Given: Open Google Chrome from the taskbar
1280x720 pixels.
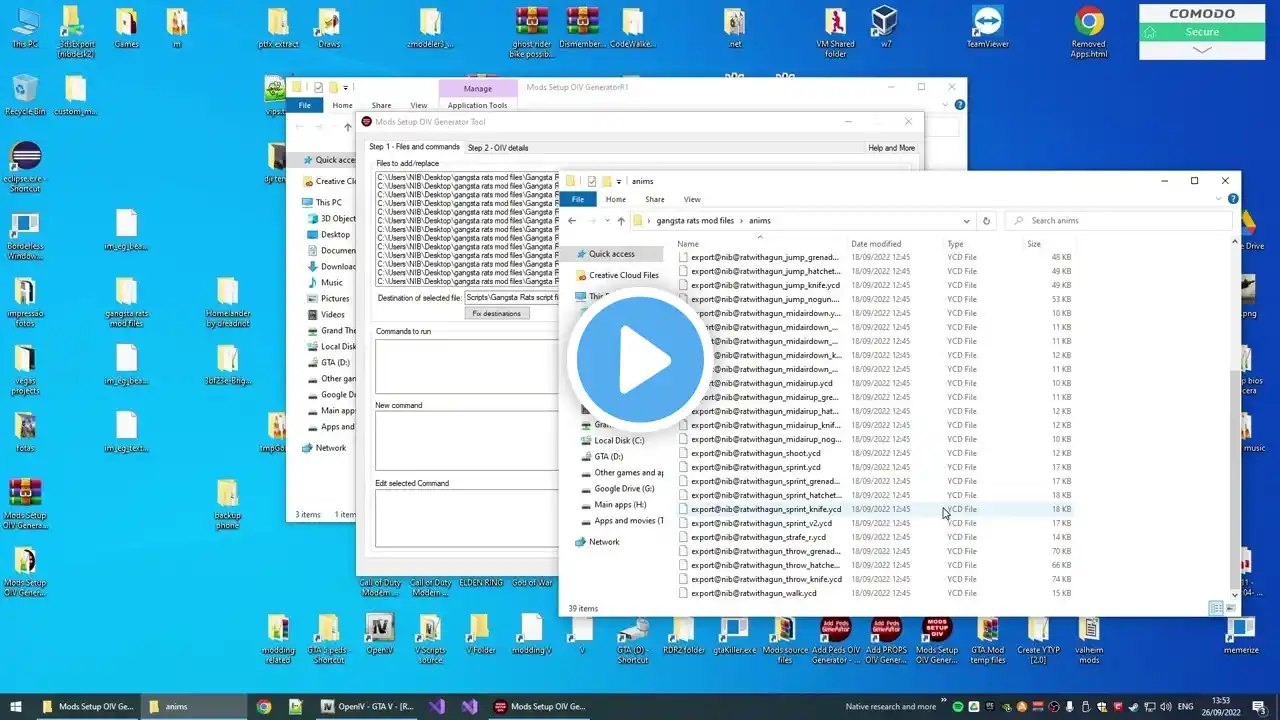Looking at the screenshot, I should point(263,707).
